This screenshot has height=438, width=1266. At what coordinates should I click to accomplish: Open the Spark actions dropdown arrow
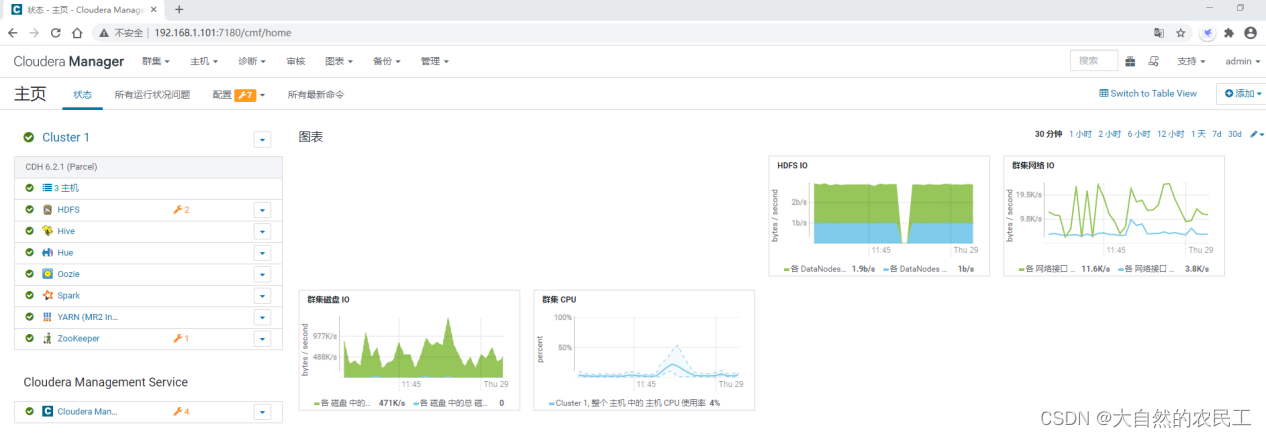click(263, 296)
